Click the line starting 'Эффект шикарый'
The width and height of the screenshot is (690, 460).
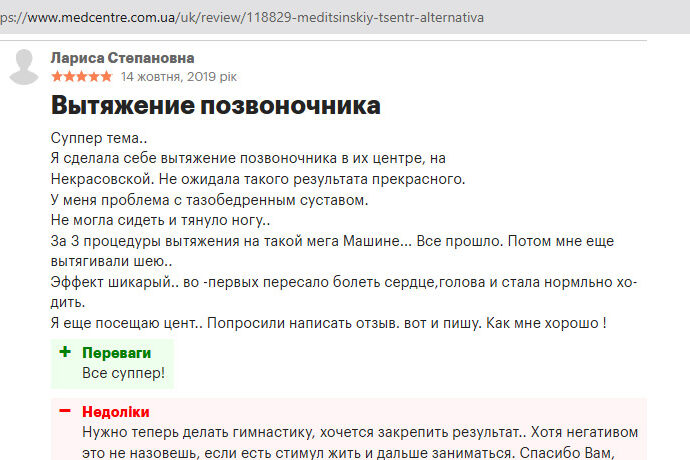coord(340,283)
